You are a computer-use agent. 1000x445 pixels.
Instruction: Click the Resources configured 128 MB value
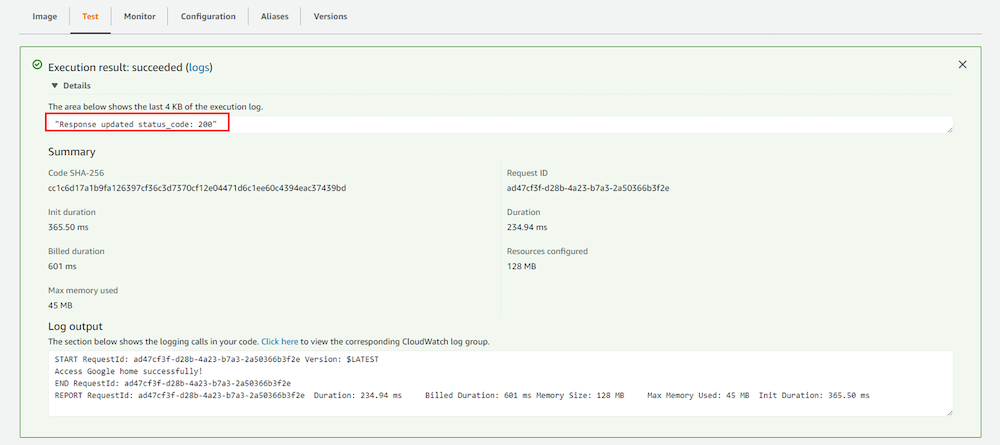(x=522, y=267)
